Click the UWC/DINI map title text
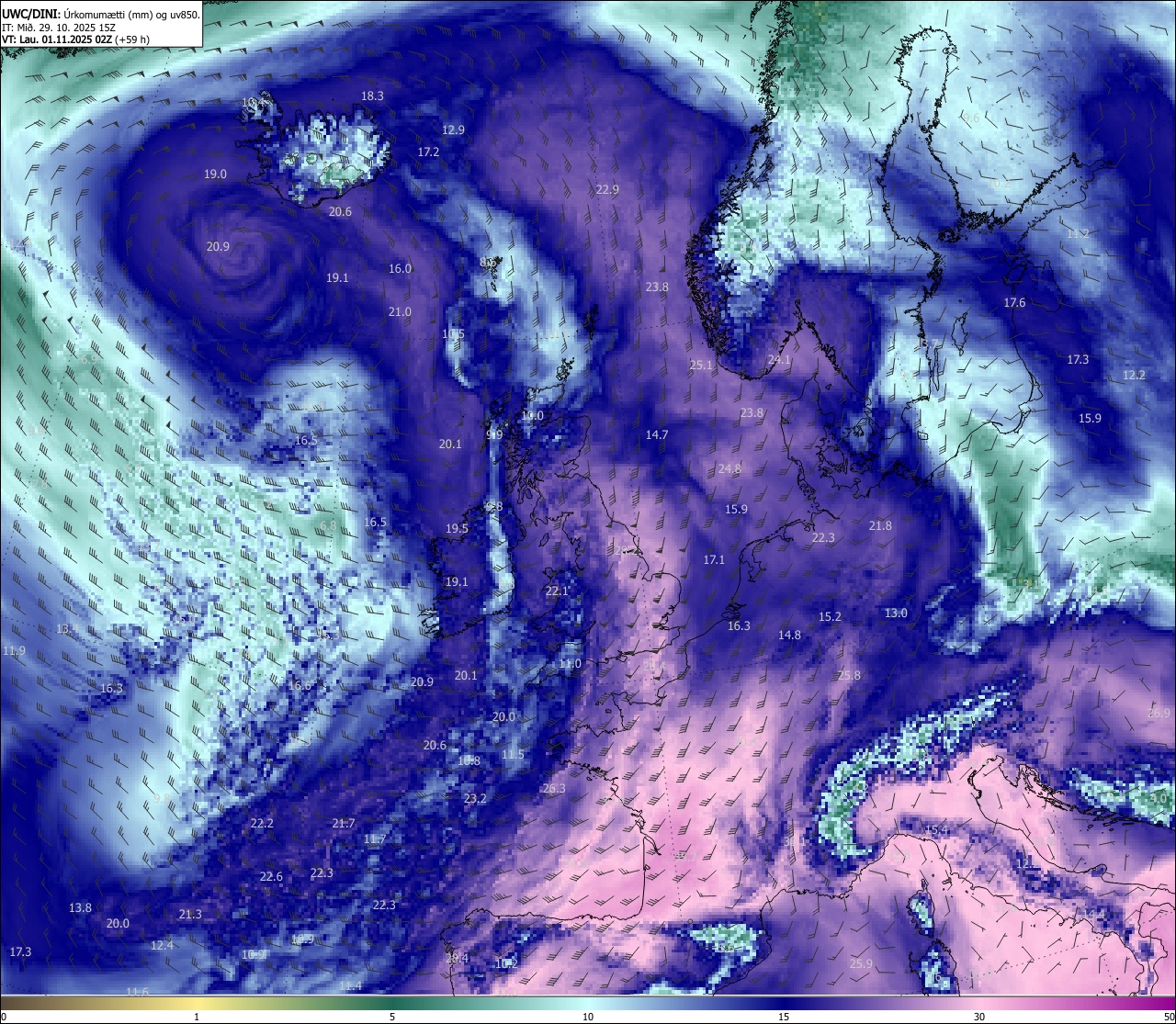1176x1024 pixels. coord(101,14)
